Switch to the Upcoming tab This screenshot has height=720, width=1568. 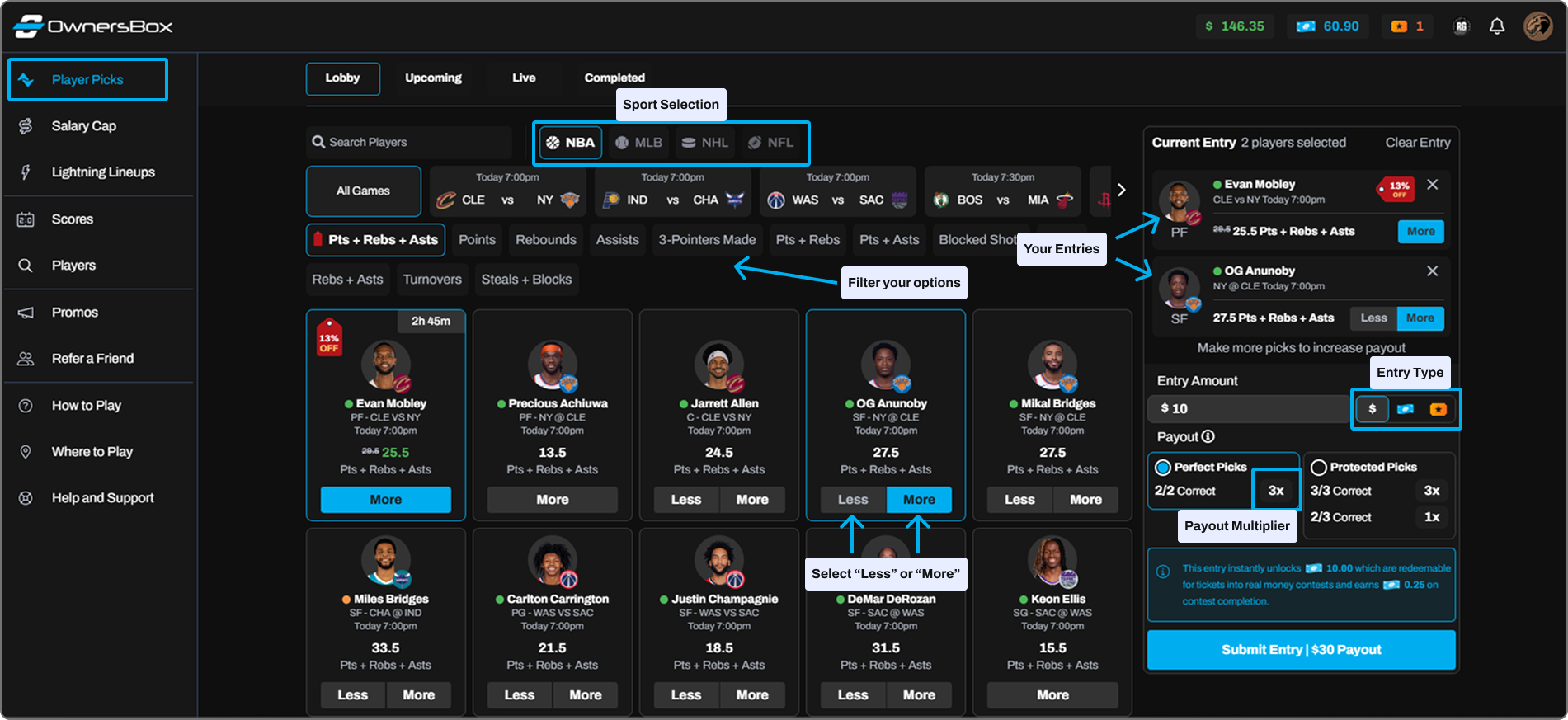[433, 78]
